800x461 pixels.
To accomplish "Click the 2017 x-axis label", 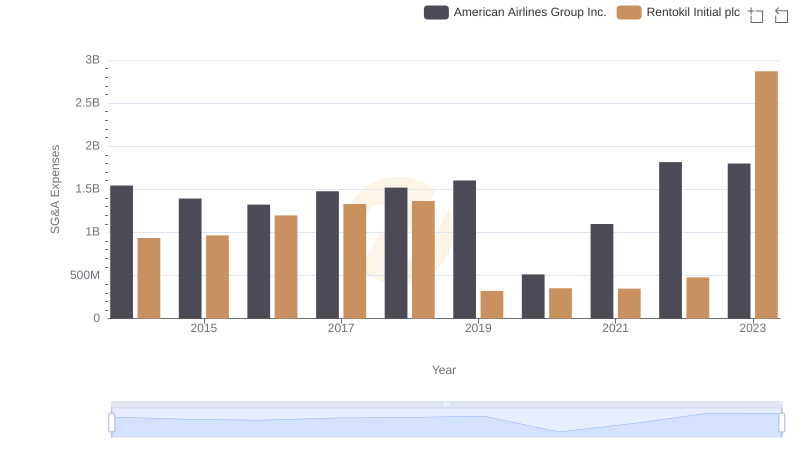I will [x=341, y=328].
